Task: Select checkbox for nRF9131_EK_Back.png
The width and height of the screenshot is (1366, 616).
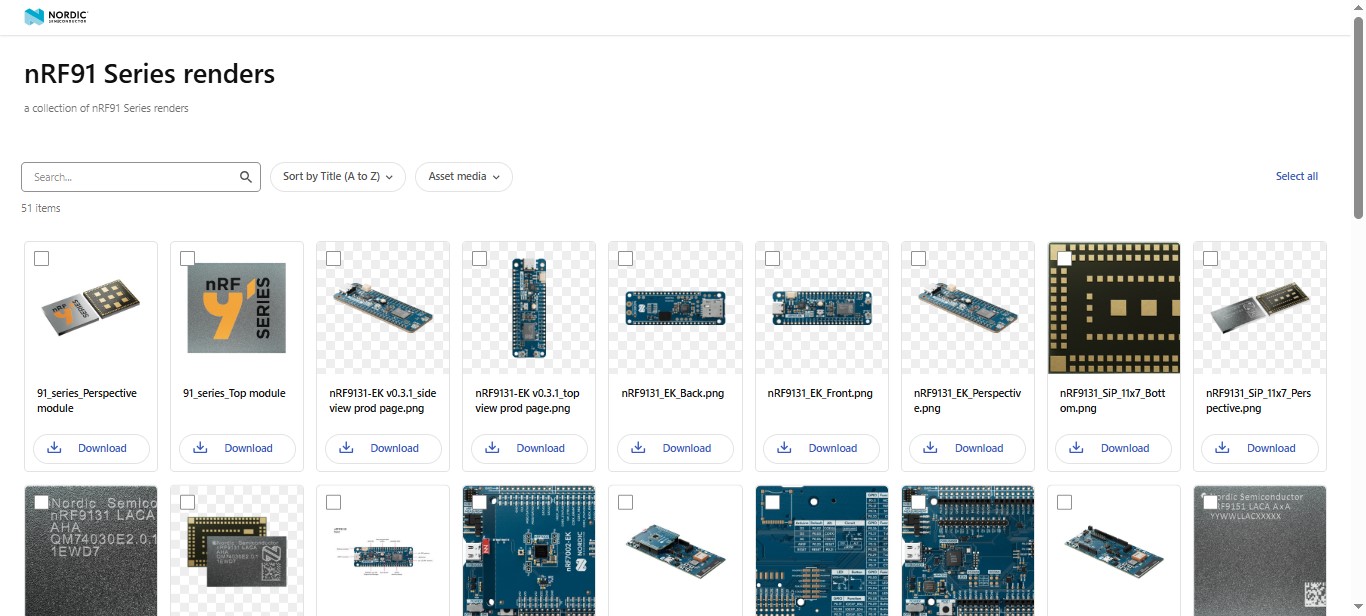Action: 625,259
